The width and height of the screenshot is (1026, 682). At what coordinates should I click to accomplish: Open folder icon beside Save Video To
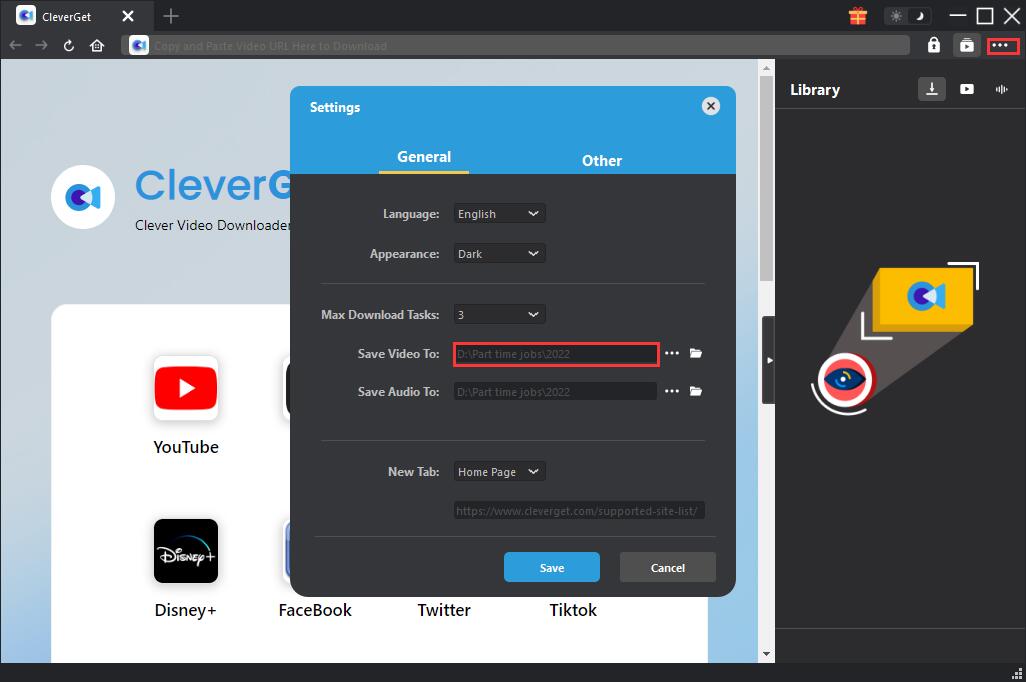pos(696,353)
